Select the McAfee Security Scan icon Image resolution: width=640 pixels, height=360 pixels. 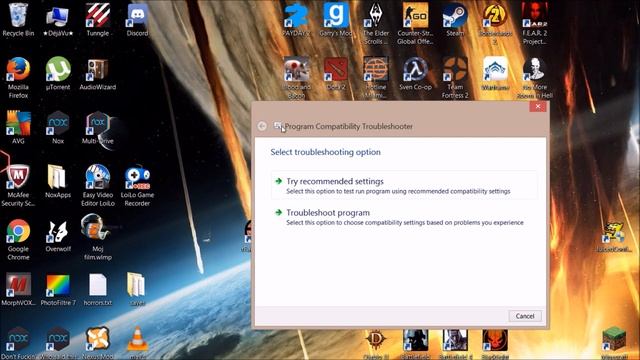tap(18, 186)
